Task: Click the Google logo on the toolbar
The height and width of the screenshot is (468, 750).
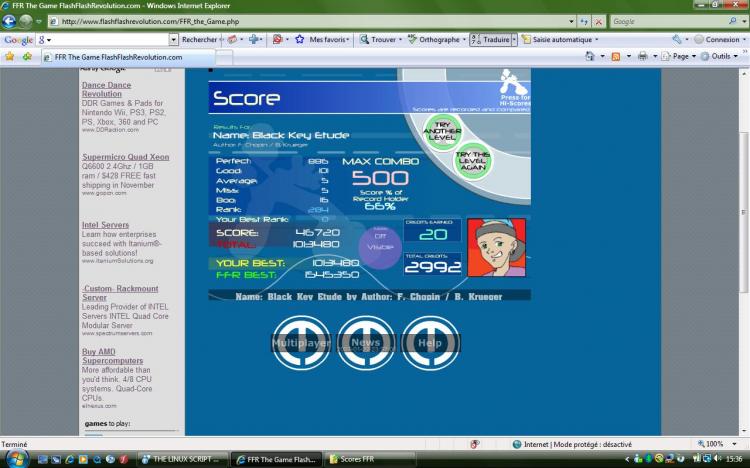Action: click(x=19, y=40)
